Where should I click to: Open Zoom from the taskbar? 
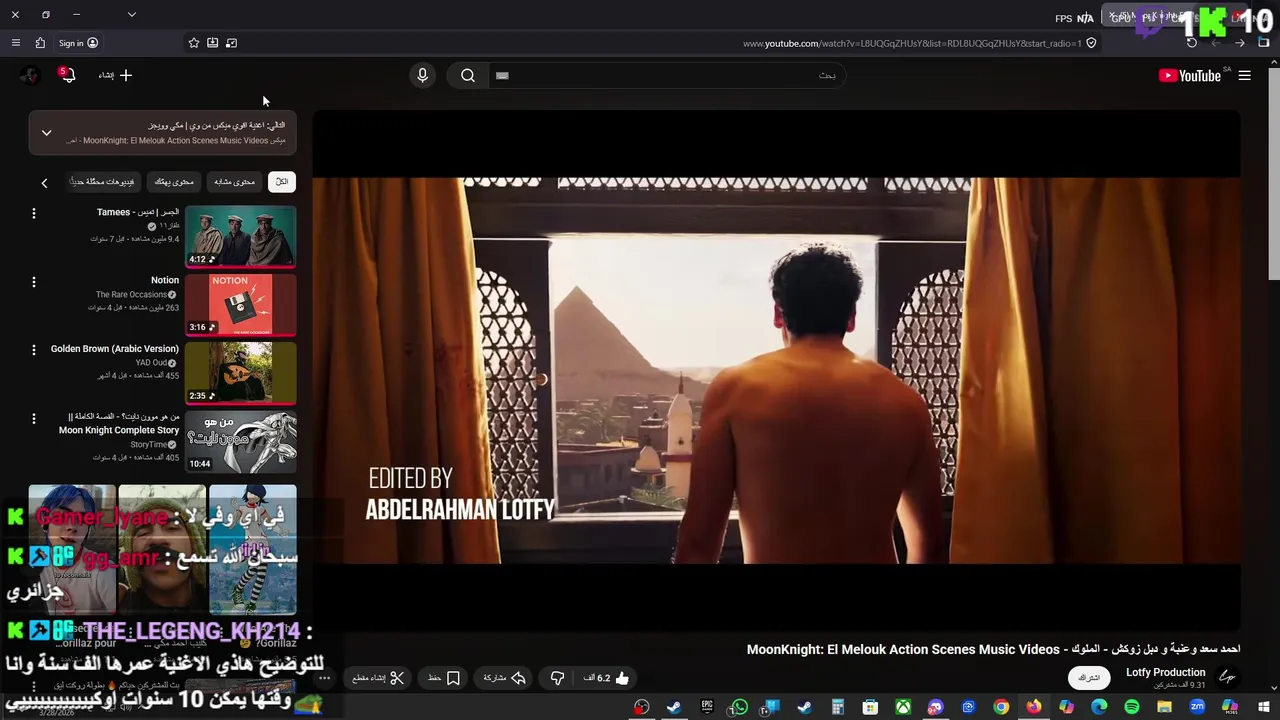[x=1197, y=707]
